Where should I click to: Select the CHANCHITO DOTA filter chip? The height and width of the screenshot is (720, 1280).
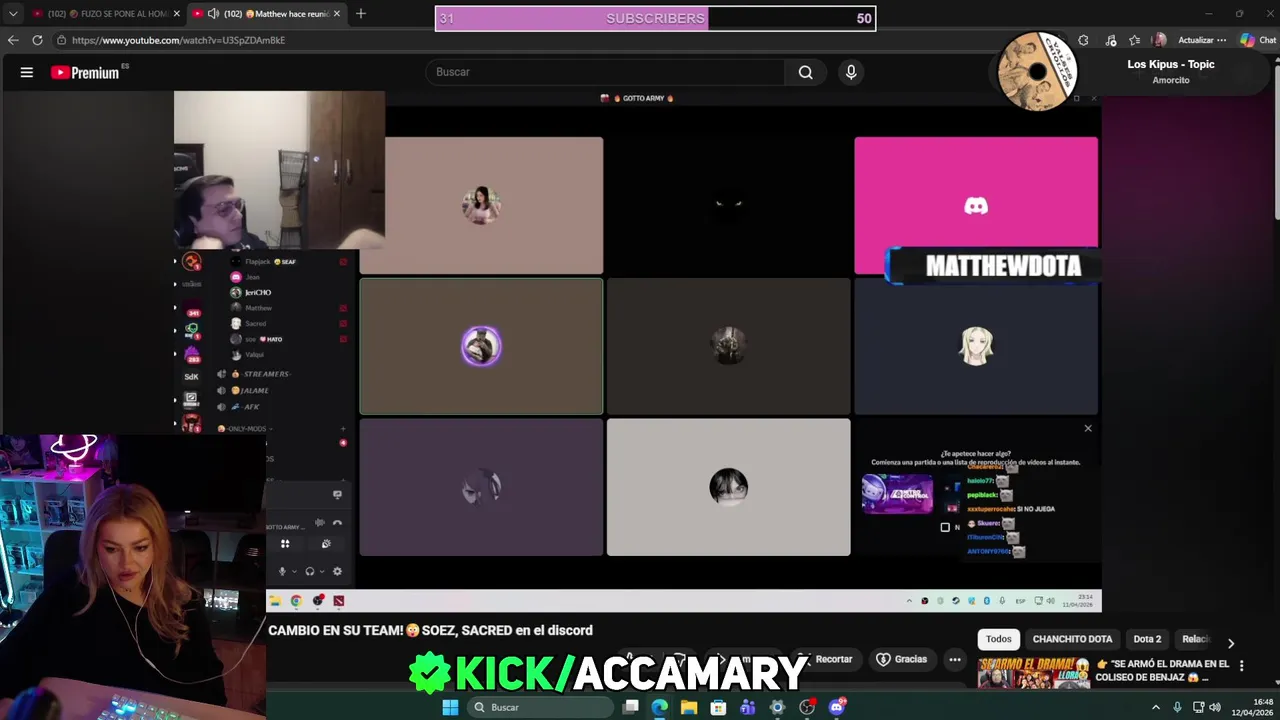(x=1072, y=639)
